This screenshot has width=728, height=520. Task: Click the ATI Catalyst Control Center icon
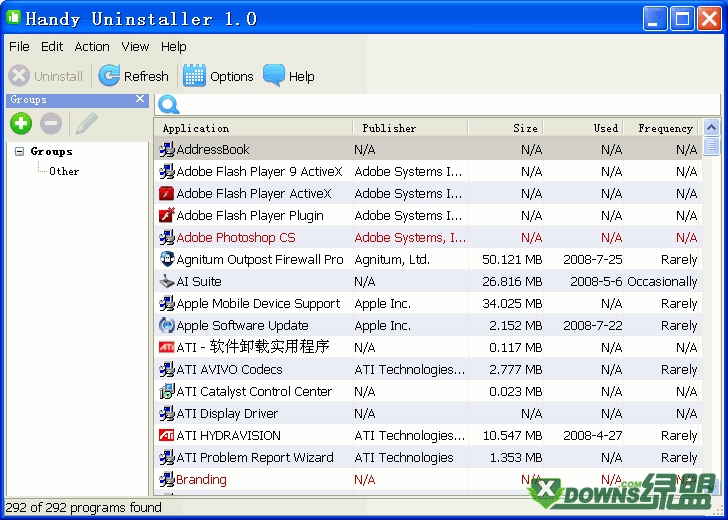[x=167, y=391]
